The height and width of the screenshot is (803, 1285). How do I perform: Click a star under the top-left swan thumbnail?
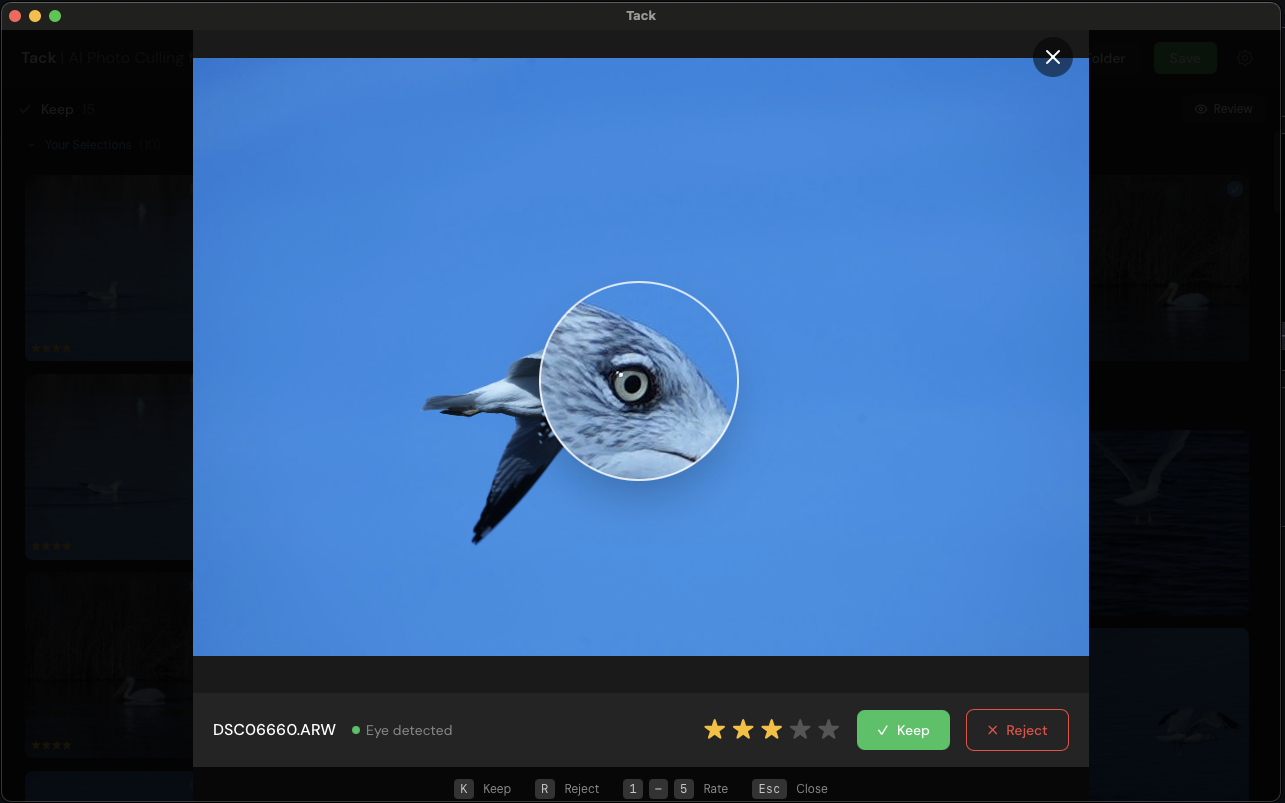(35, 347)
